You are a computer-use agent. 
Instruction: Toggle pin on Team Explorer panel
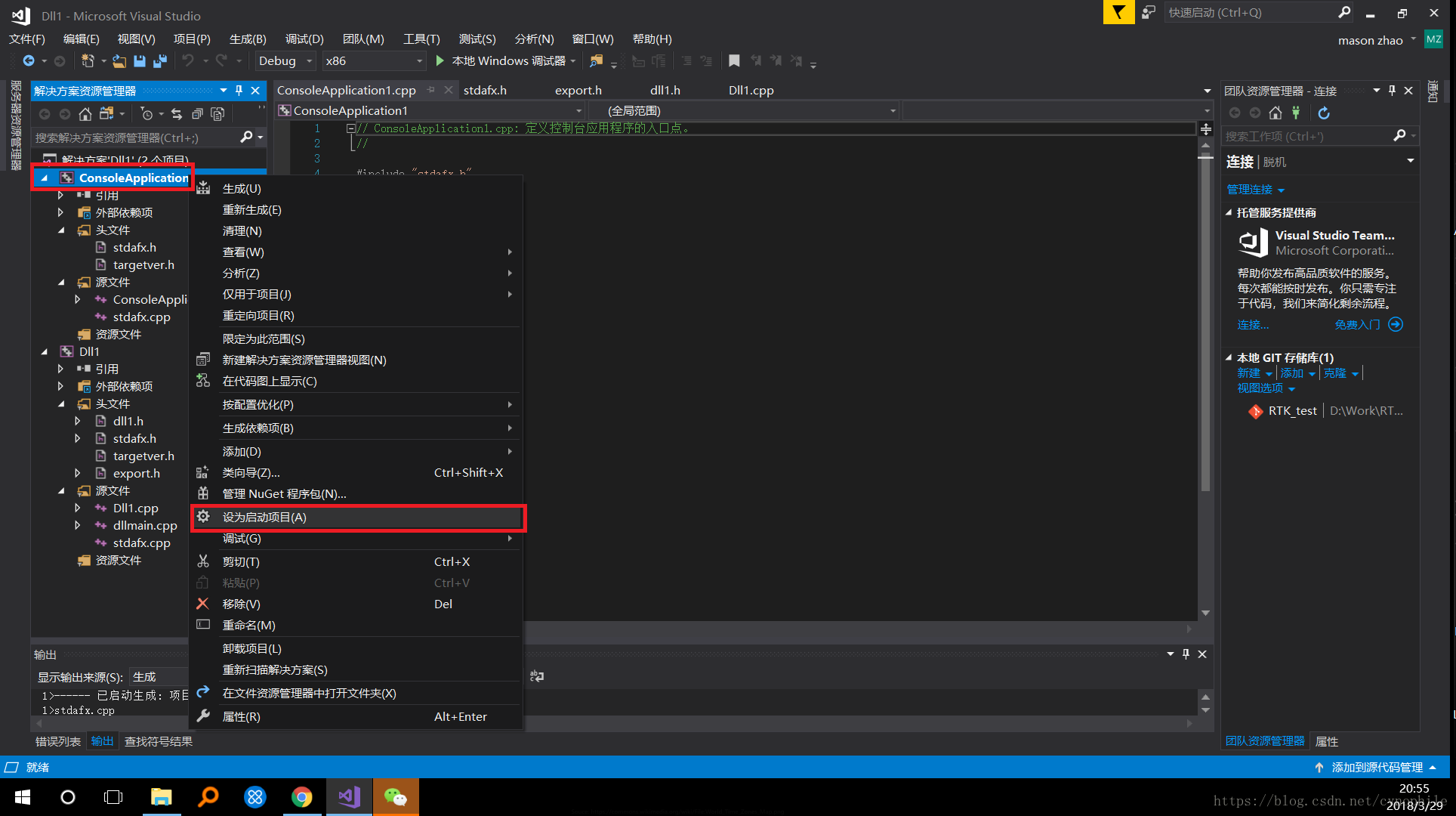pos(1392,91)
